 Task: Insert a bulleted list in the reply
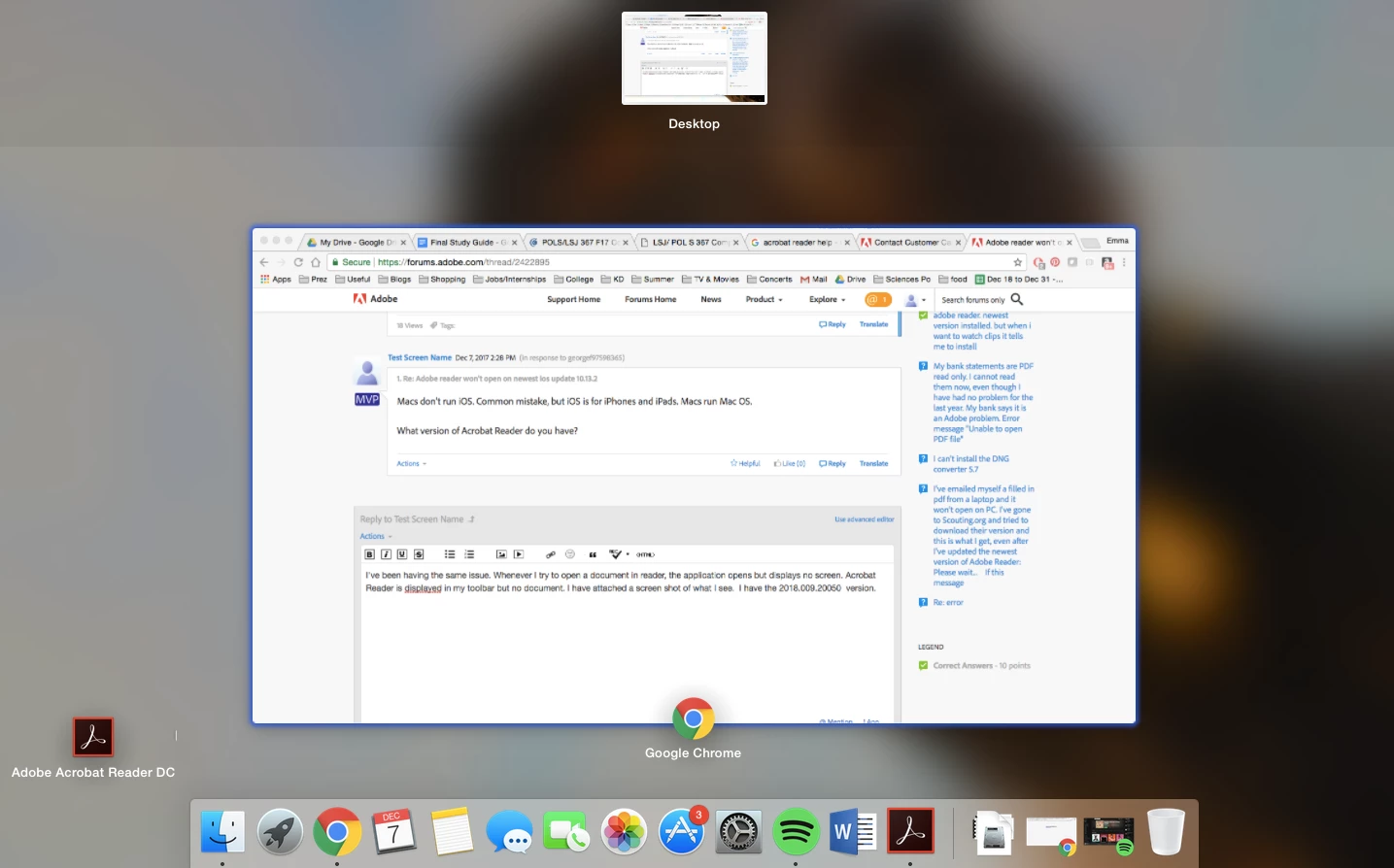coord(450,554)
